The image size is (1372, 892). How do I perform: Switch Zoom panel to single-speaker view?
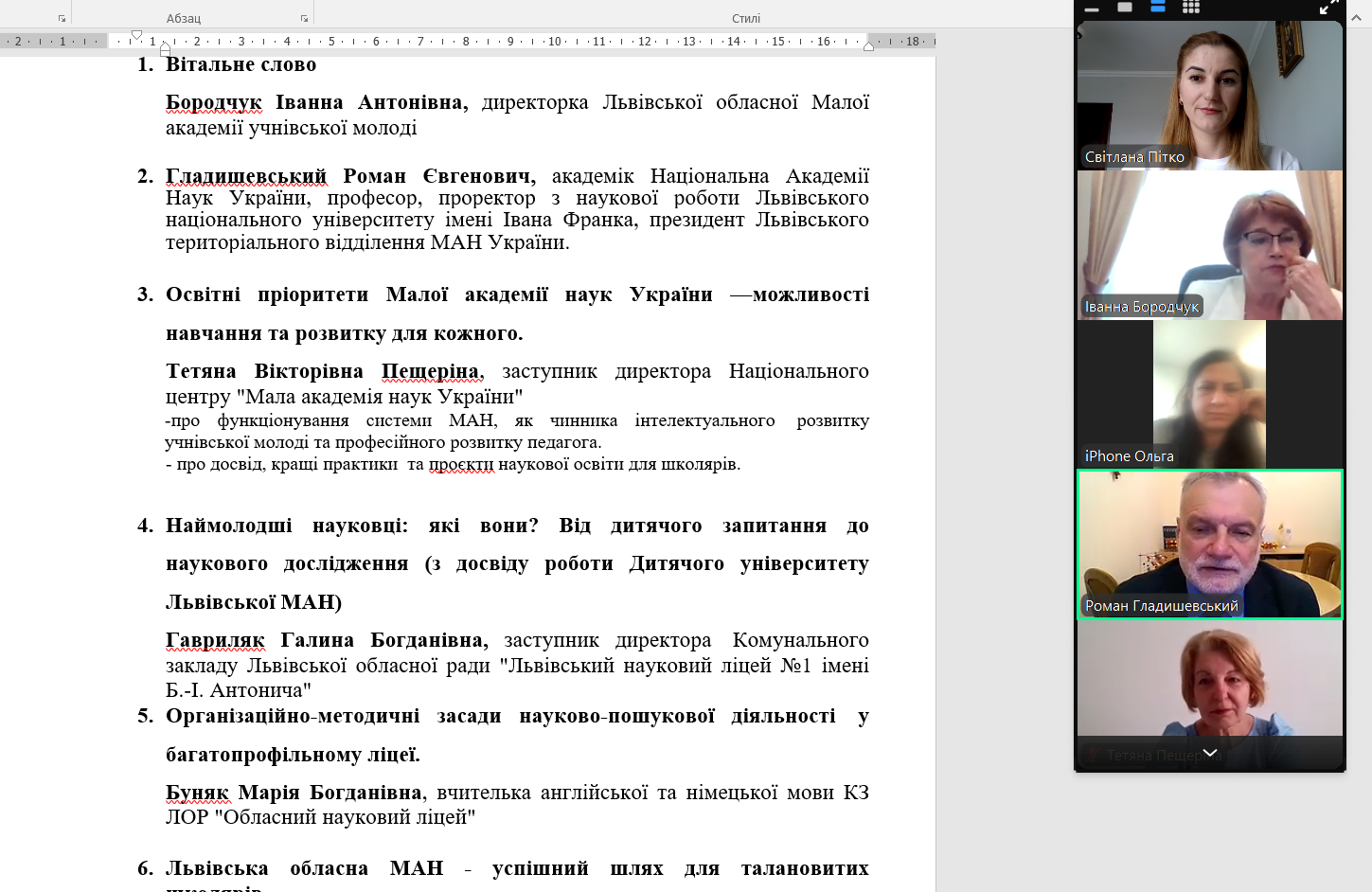pos(1125,8)
